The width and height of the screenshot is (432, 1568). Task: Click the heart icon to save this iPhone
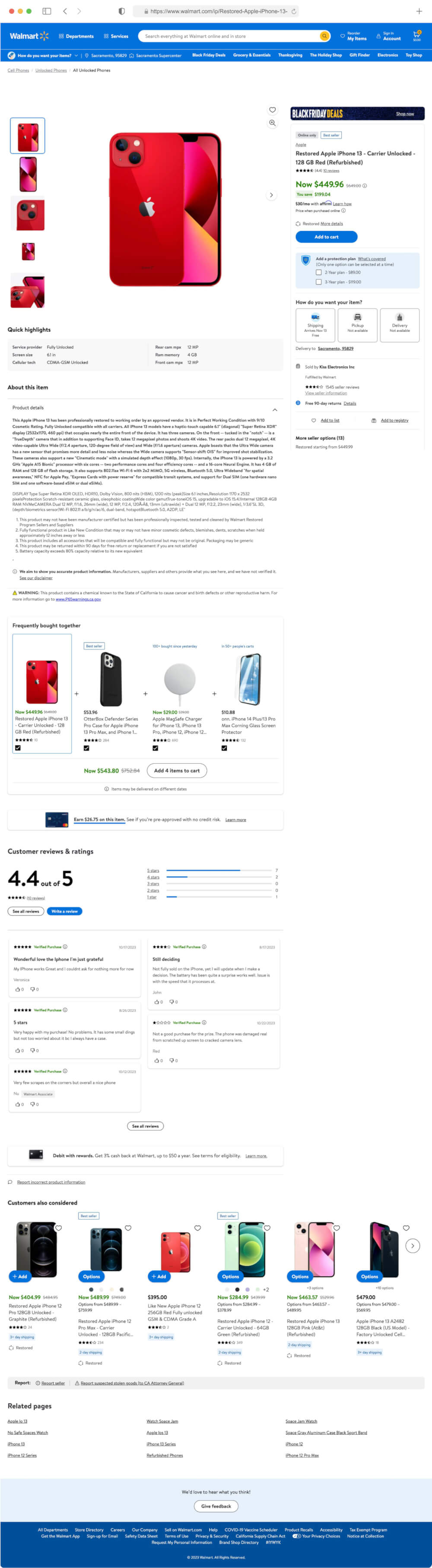pos(272,110)
